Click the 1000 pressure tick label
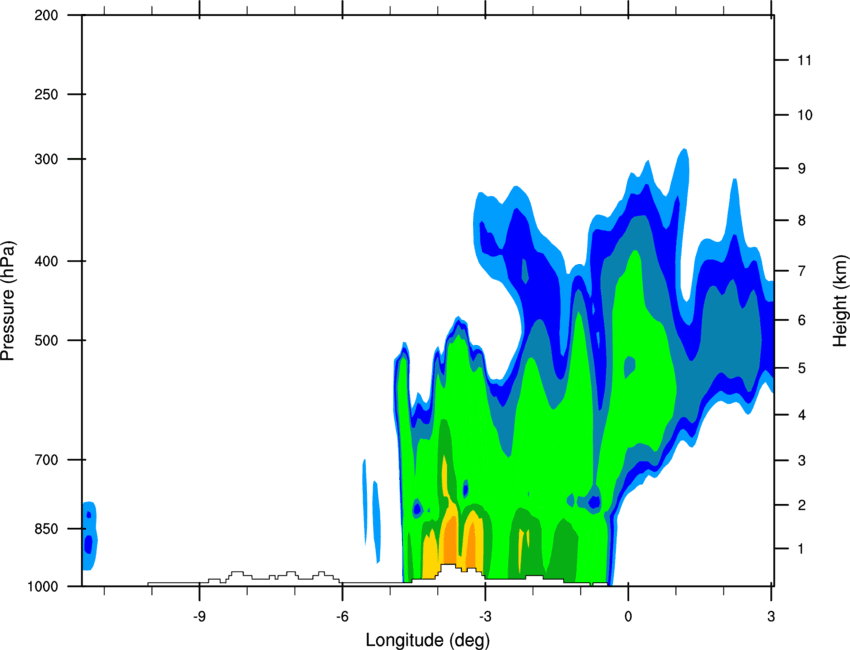850x650 pixels. 42,586
